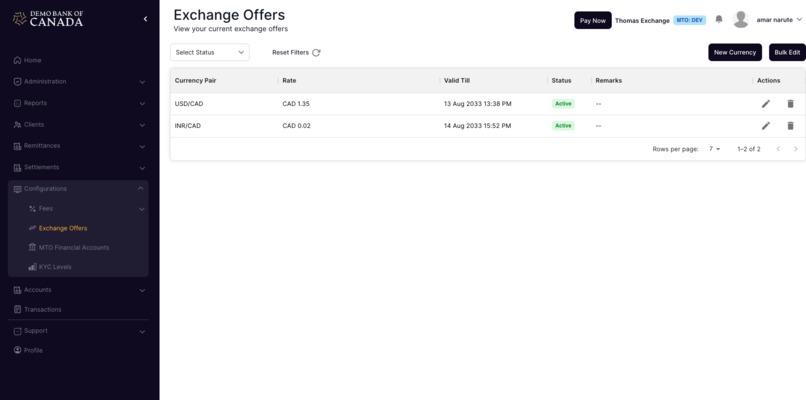Image resolution: width=806 pixels, height=400 pixels.
Task: Click the Settlements icon
Action: pos(17,168)
